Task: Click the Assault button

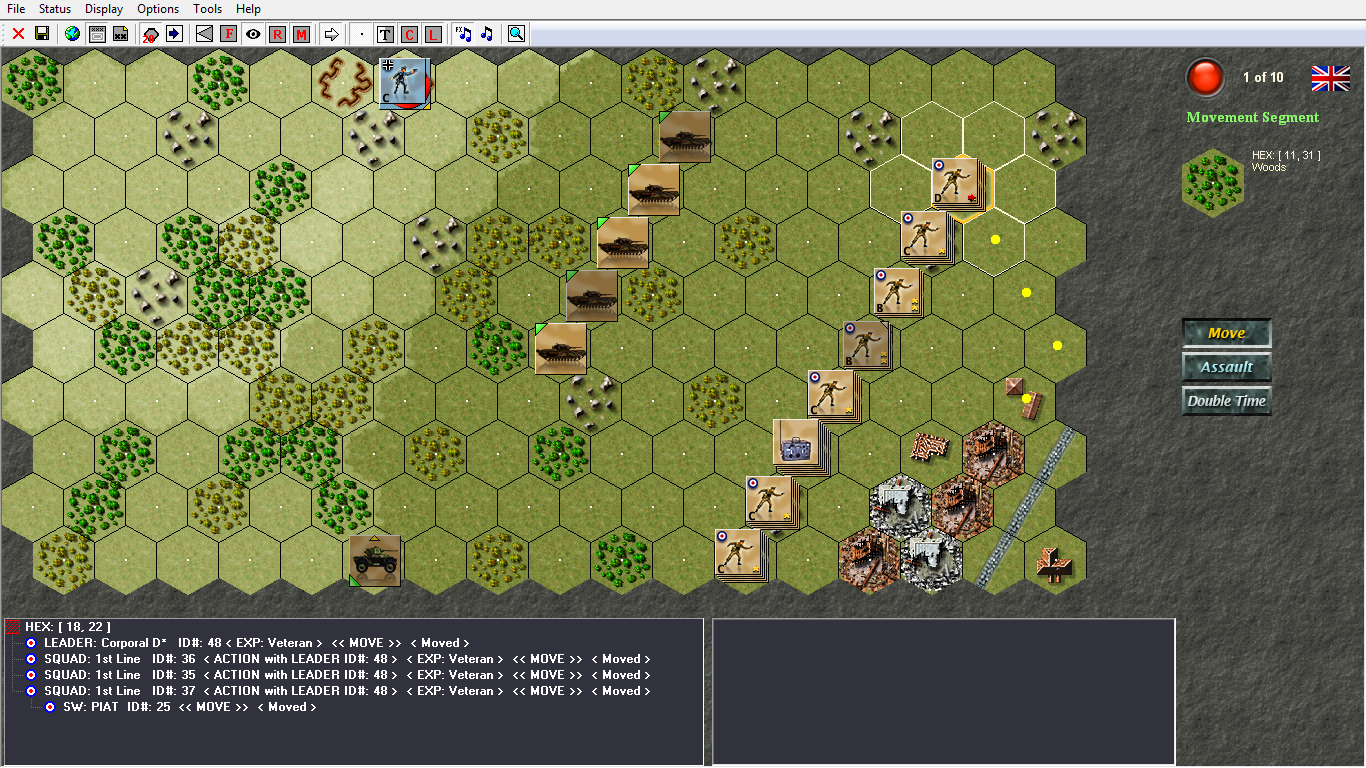Action: (x=1227, y=367)
